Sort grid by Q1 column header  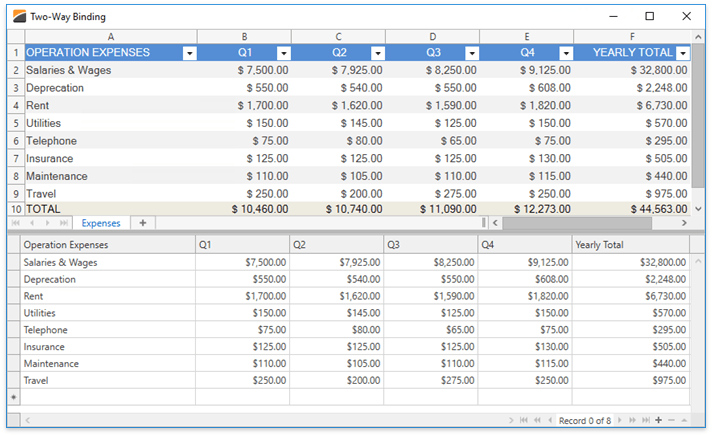pyautogui.click(x=242, y=245)
